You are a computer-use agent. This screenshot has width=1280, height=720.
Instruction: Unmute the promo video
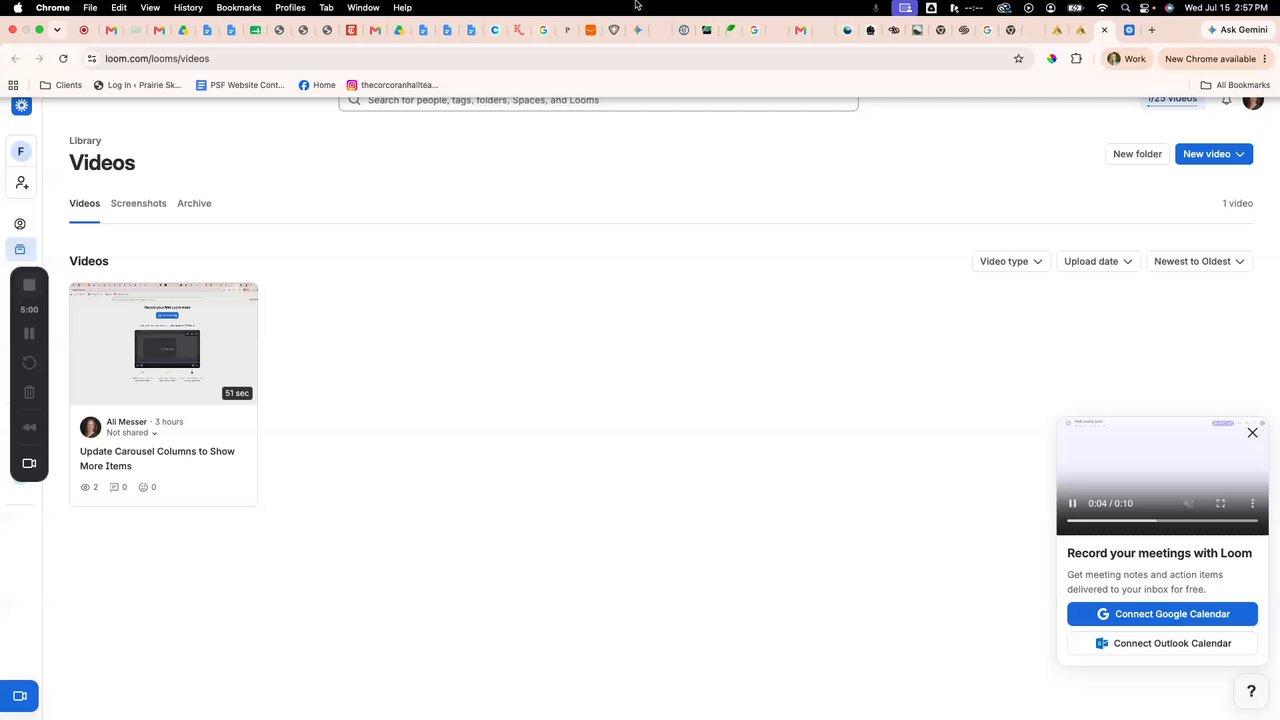click(1189, 504)
